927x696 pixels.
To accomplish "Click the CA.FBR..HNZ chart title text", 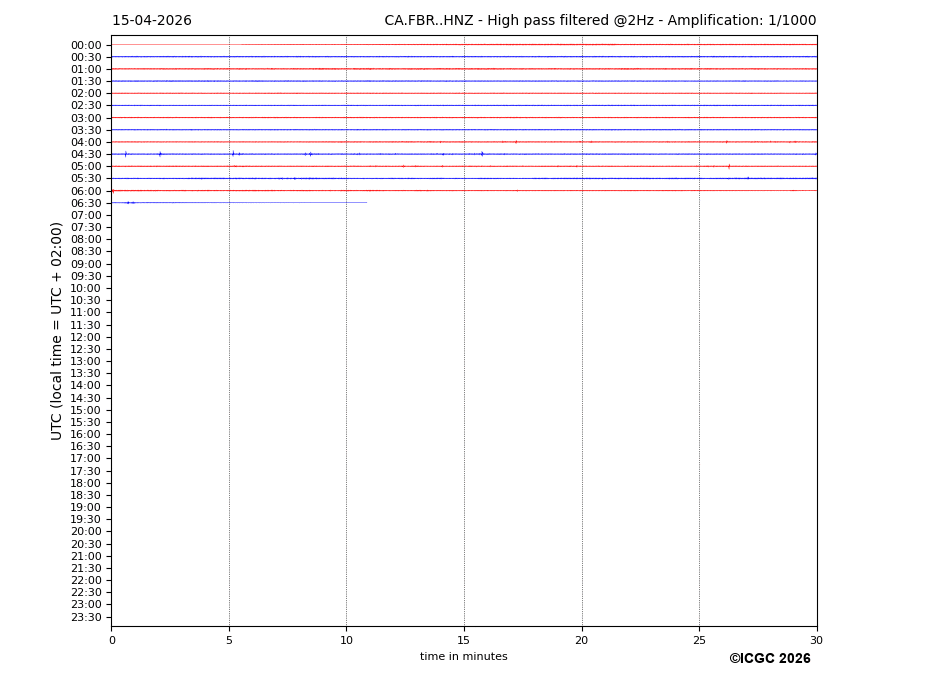I will pos(600,21).
